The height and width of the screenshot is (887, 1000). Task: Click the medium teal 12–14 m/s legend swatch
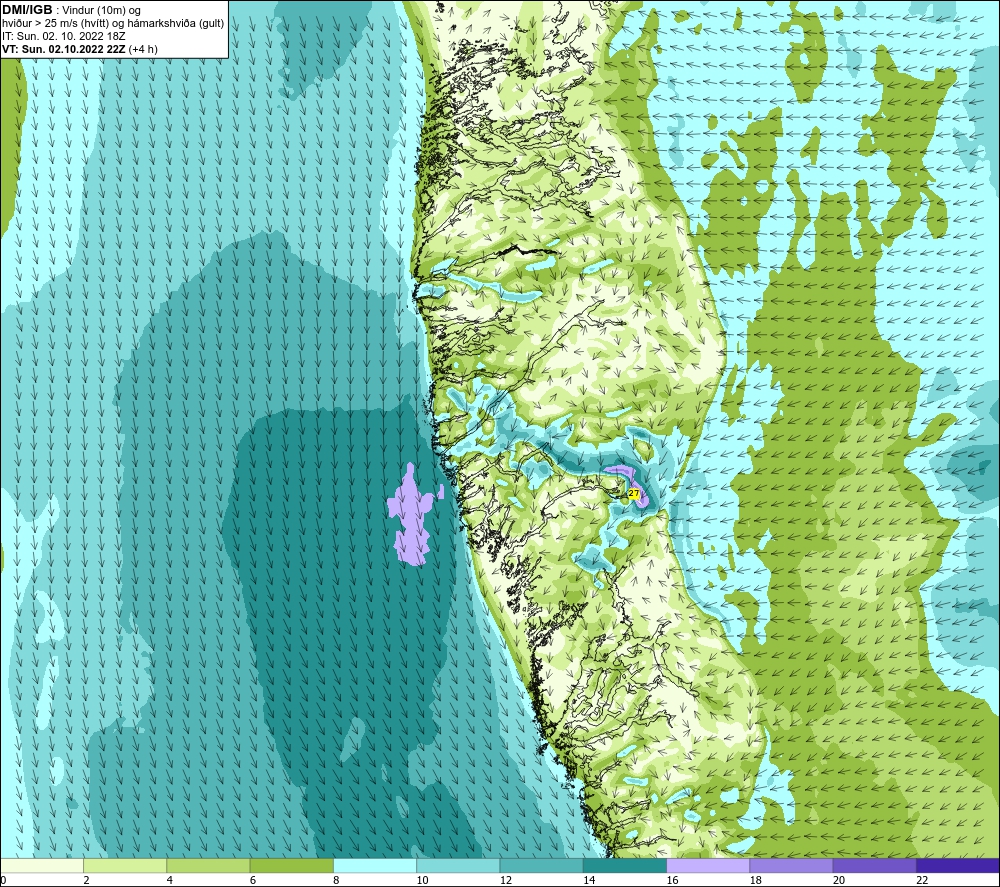[541, 866]
